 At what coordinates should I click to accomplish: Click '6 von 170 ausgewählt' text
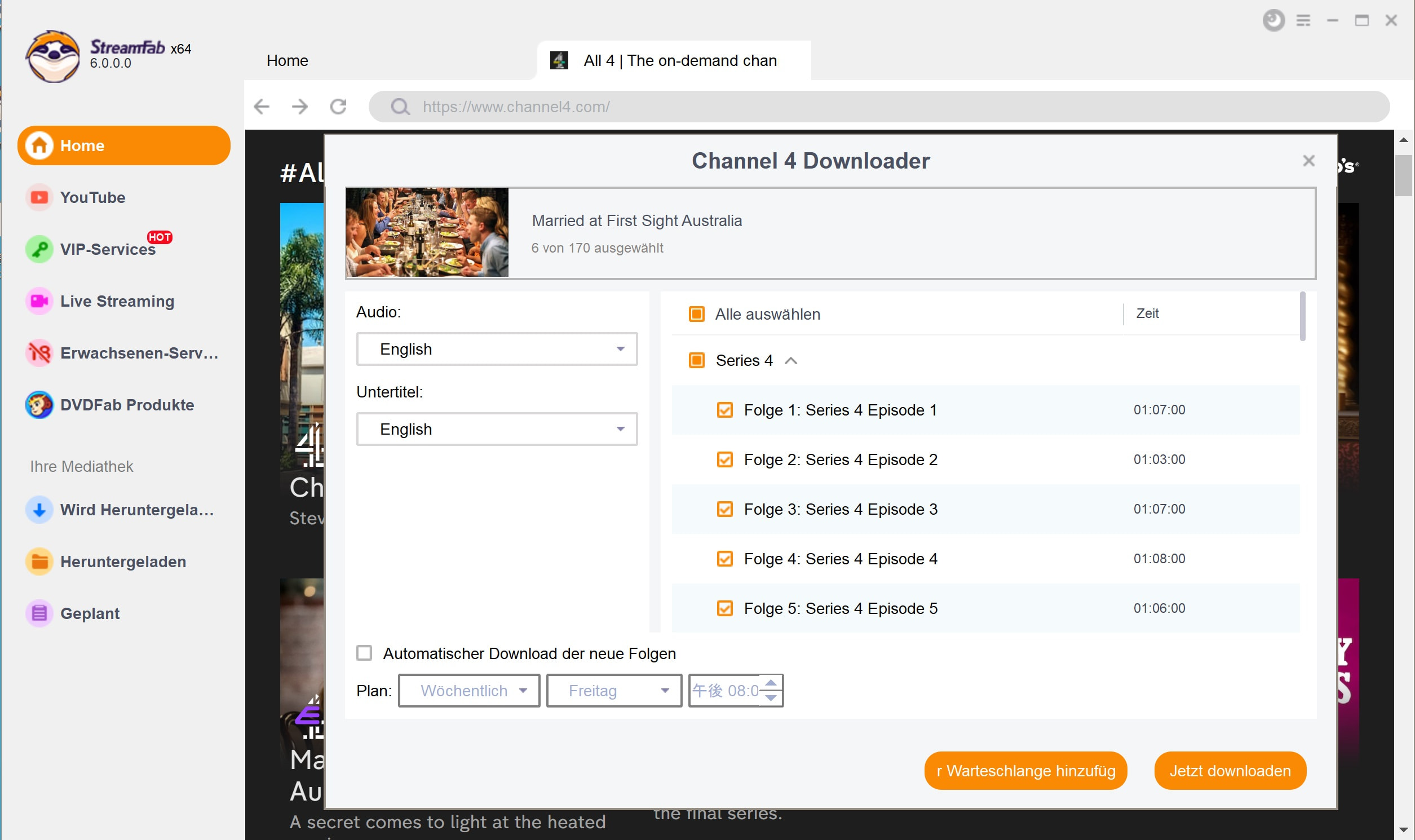[597, 248]
